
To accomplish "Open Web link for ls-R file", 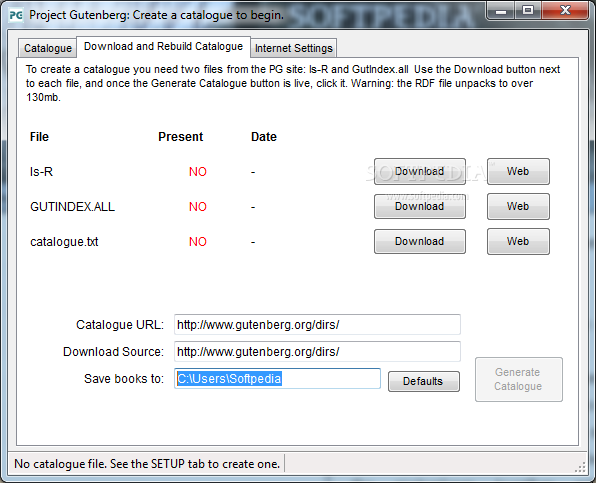I will pyautogui.click(x=518, y=171).
